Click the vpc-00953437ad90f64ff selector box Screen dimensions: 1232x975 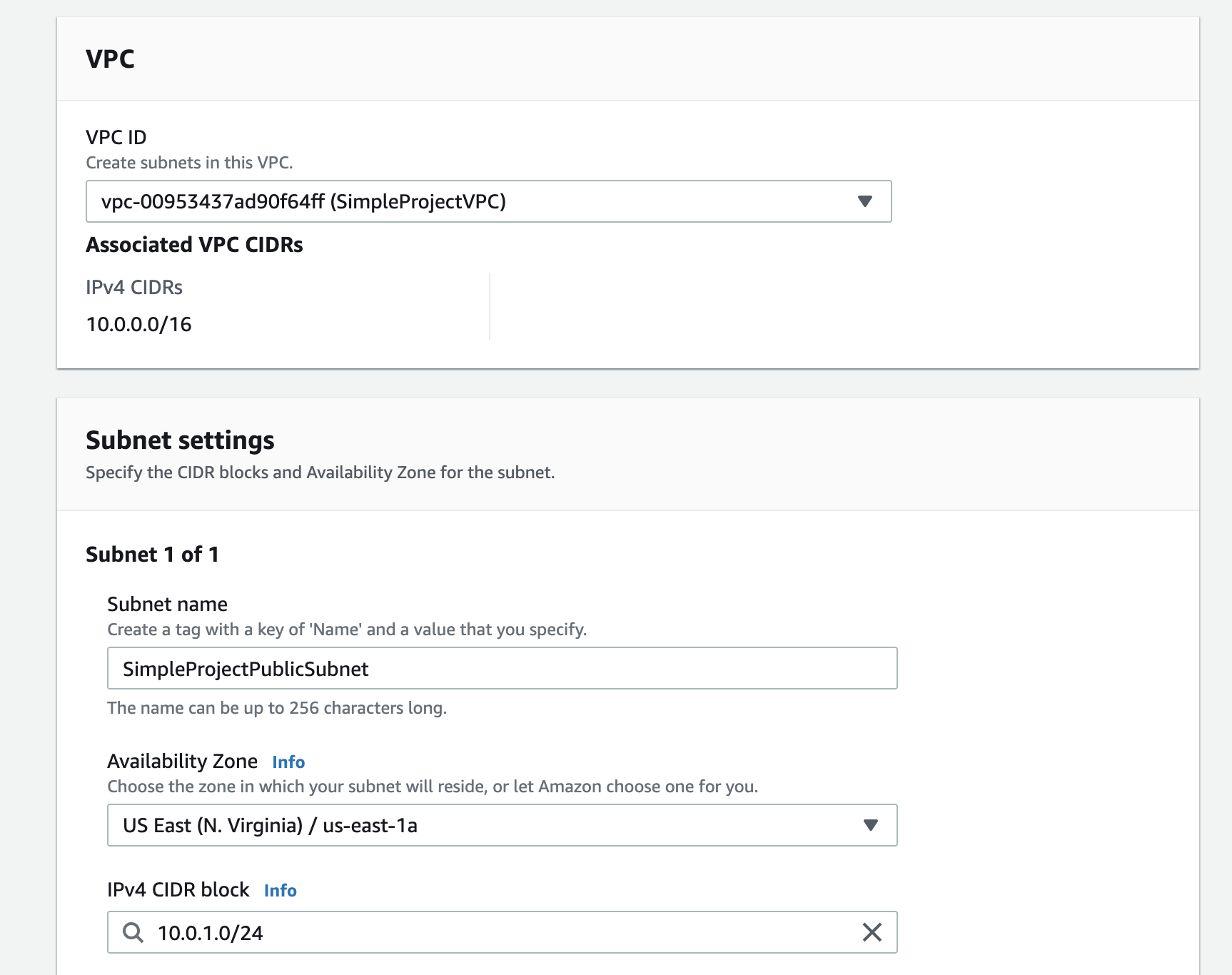tap(490, 201)
